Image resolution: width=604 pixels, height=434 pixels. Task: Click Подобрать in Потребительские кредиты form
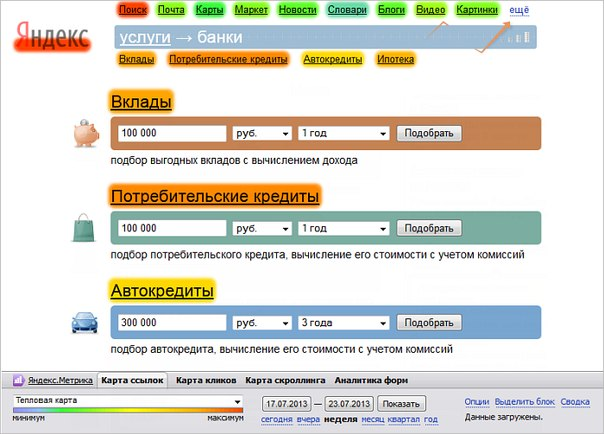429,228
